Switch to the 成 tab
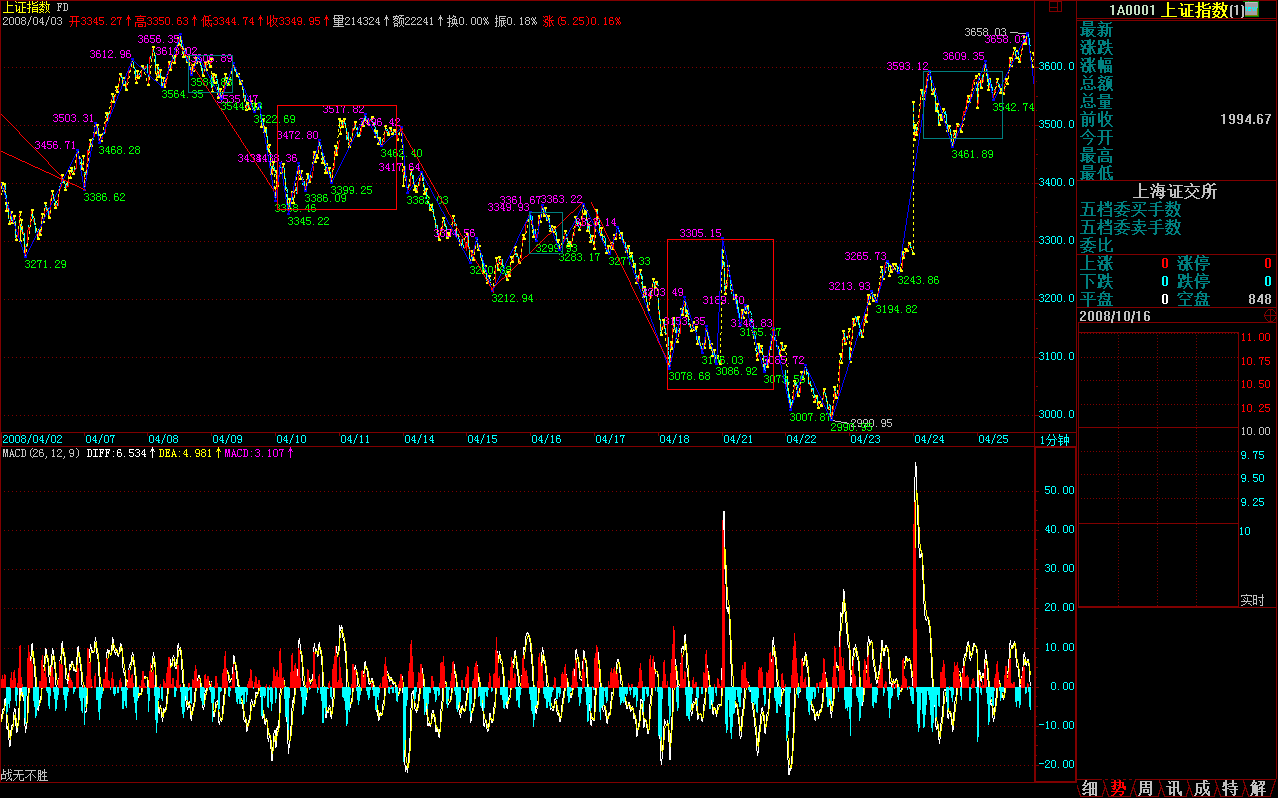The image size is (1278, 798). pos(1202,788)
